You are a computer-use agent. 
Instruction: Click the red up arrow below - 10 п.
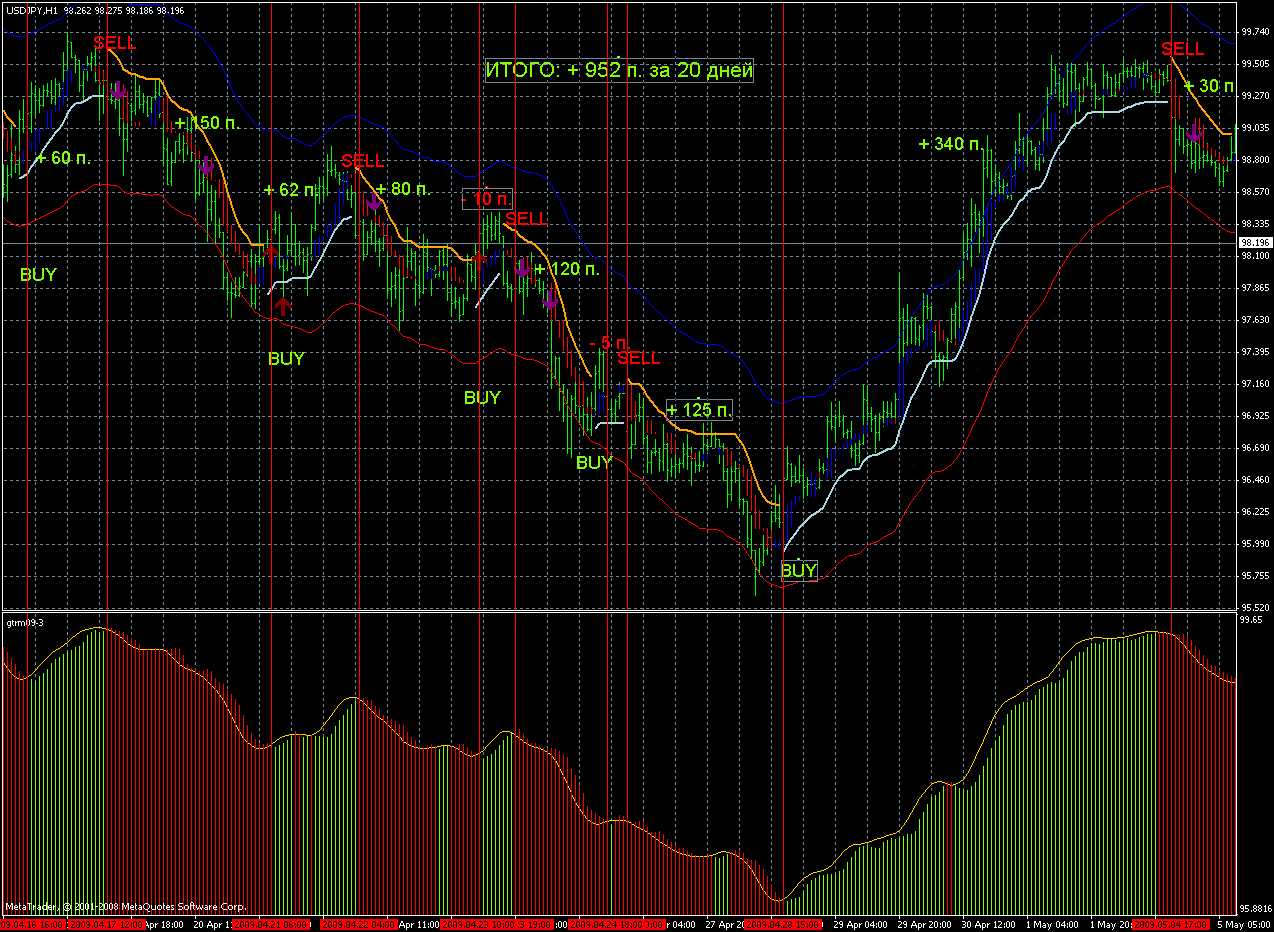point(479,260)
